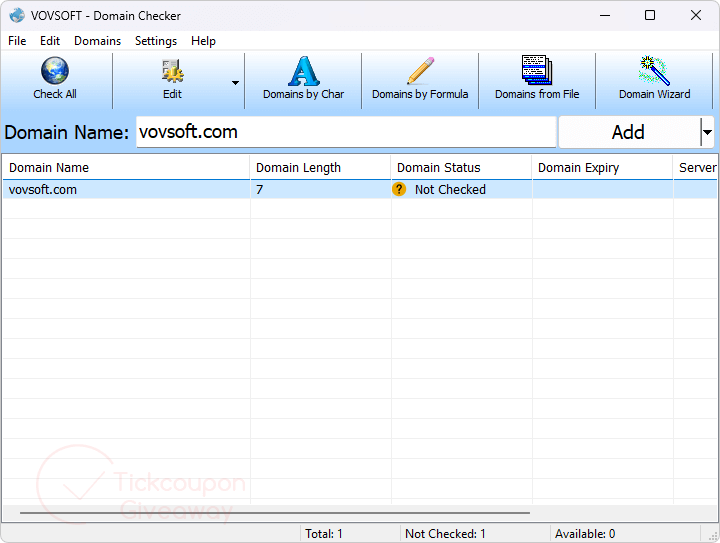Click the Server column header
This screenshot has width=720, height=543.
(x=696, y=168)
